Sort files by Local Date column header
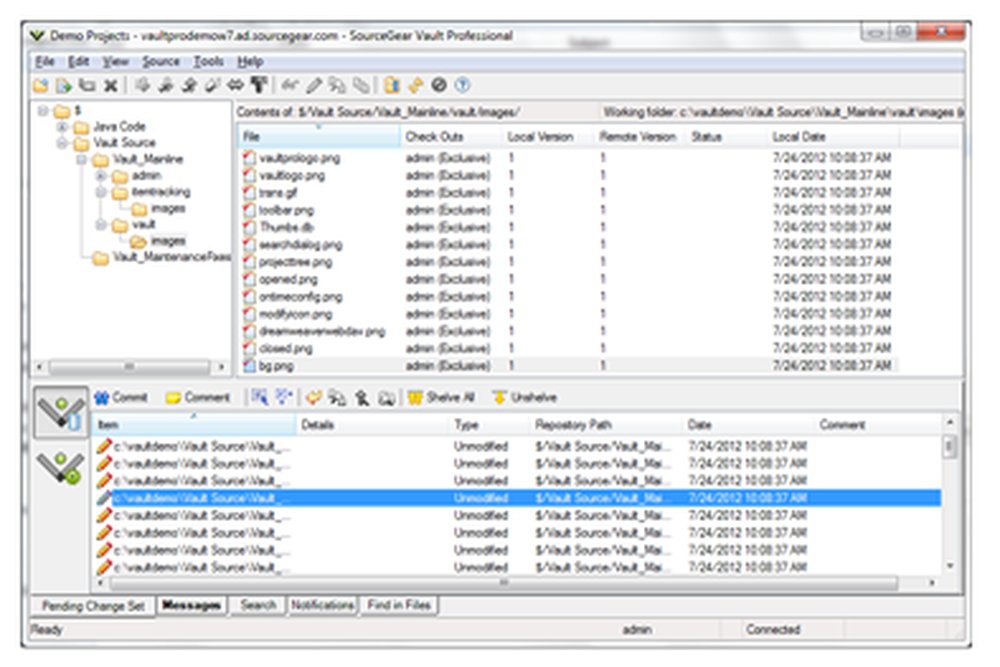The width and height of the screenshot is (1000, 667). (833, 136)
